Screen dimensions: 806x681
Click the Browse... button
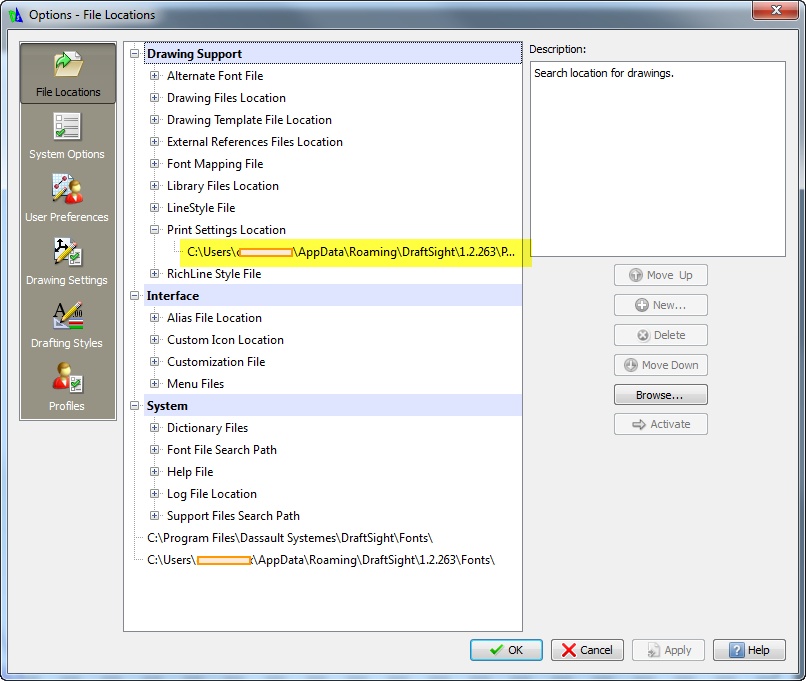point(661,395)
